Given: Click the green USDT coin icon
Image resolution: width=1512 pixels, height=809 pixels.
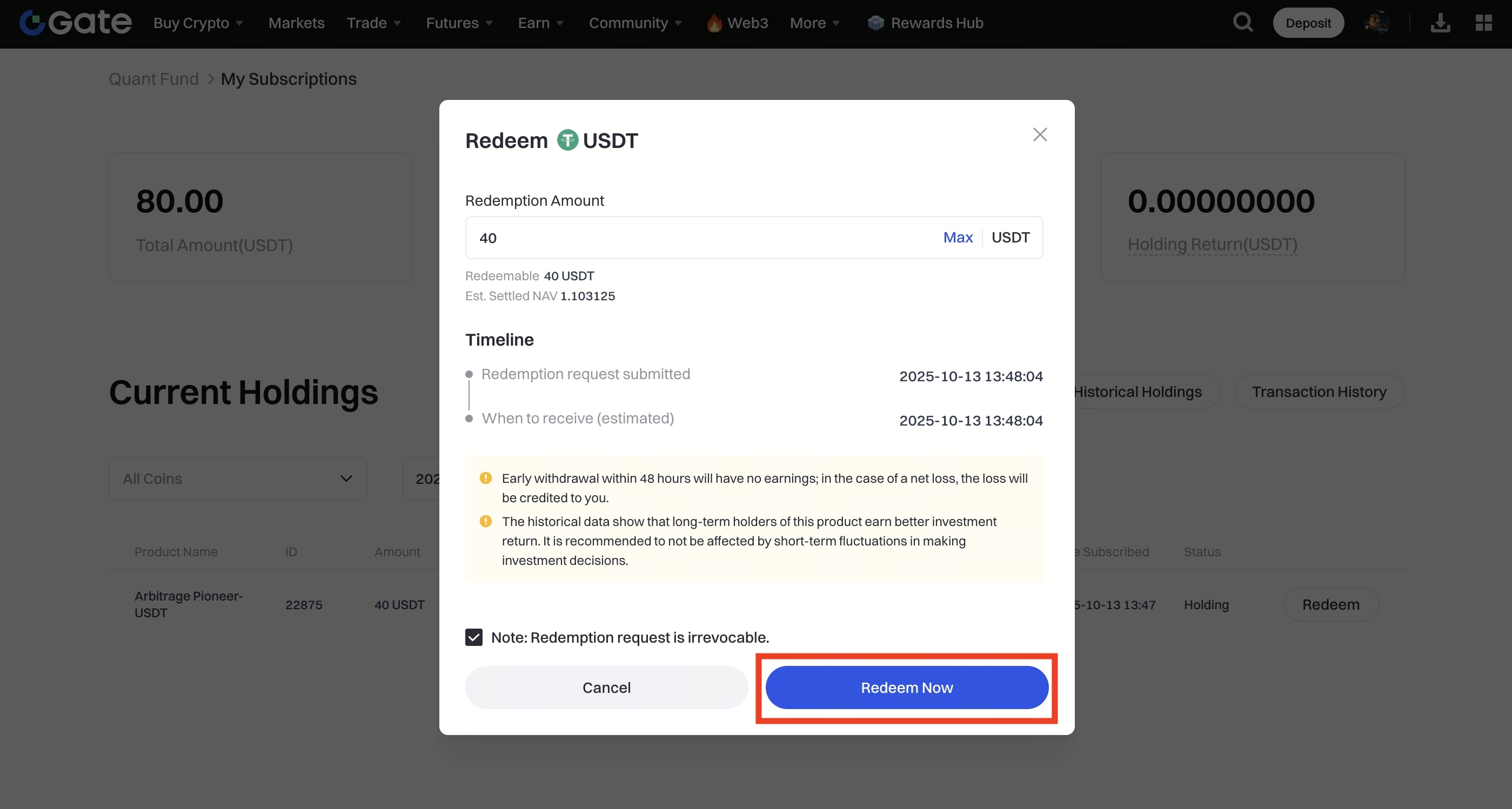Looking at the screenshot, I should pyautogui.click(x=567, y=140).
